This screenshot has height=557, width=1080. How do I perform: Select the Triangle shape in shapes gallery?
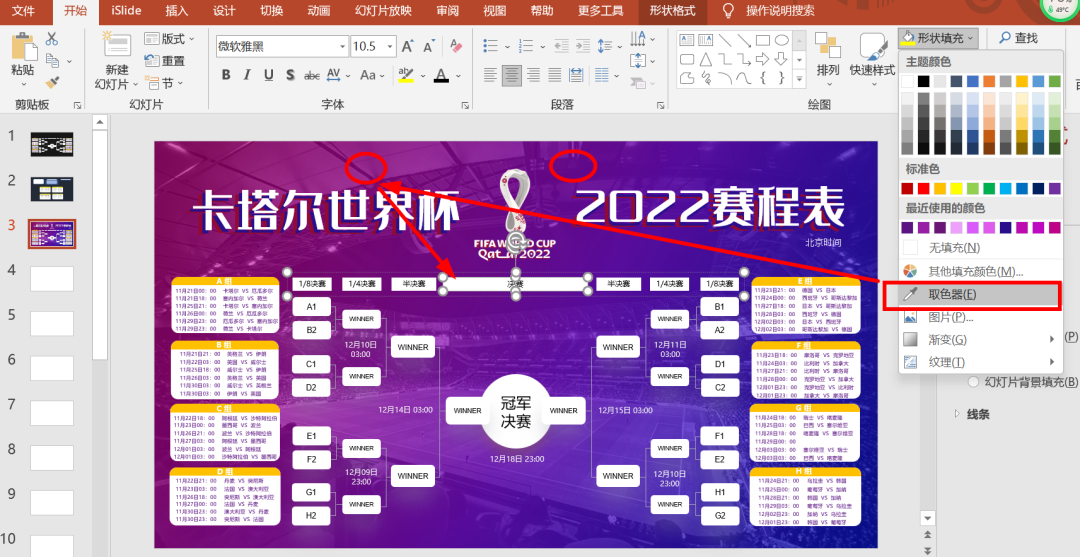pos(706,59)
